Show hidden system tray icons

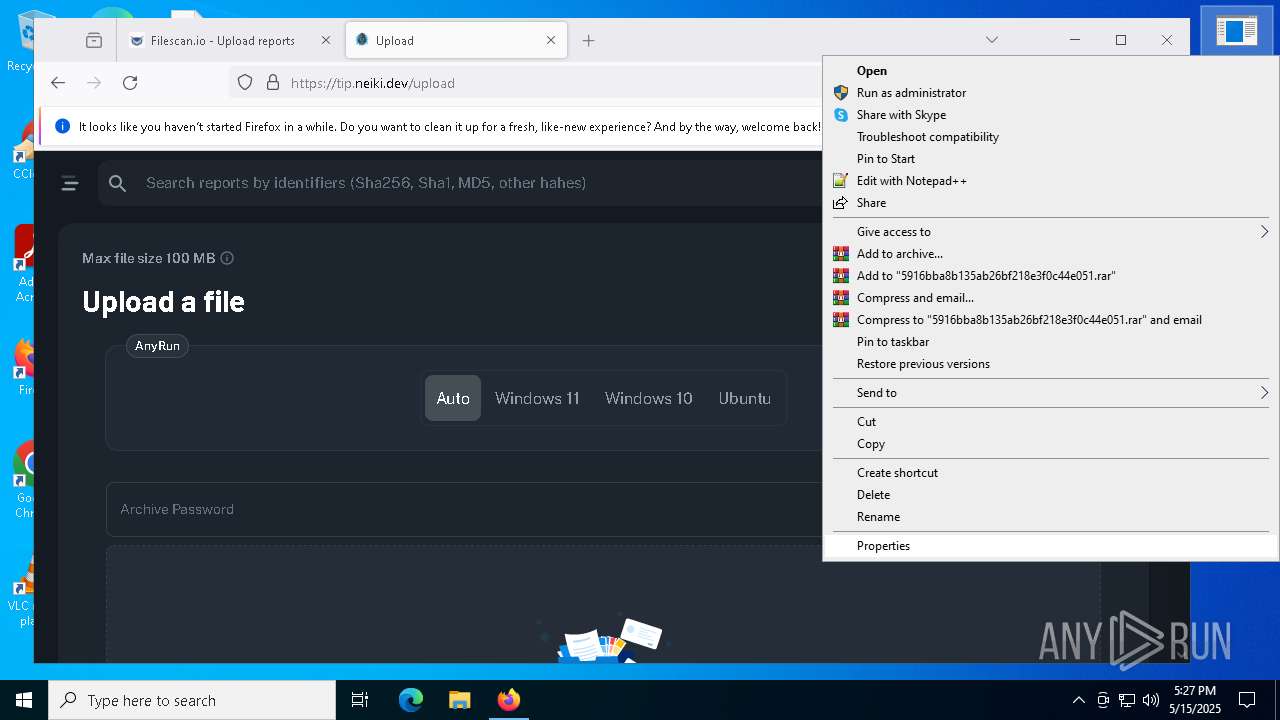pos(1078,700)
